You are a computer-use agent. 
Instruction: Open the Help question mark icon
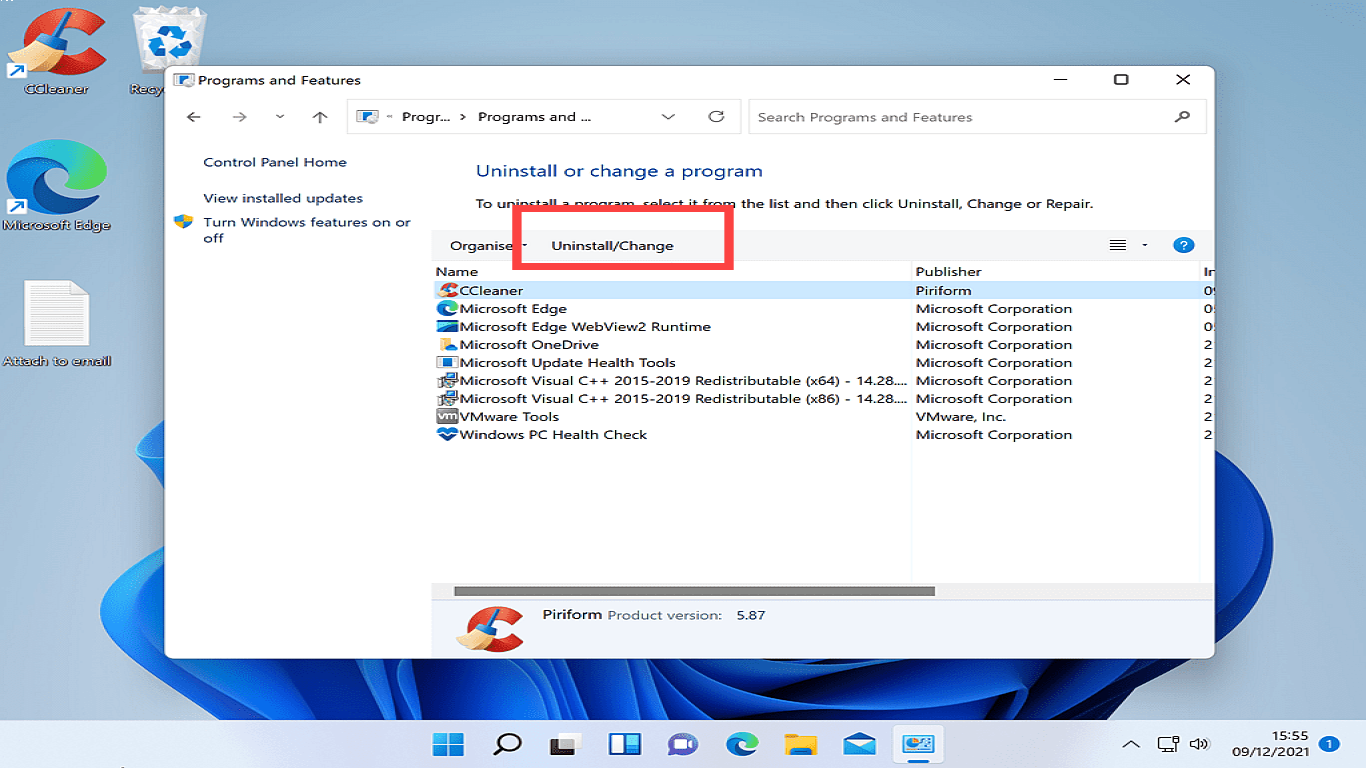[x=1183, y=245]
